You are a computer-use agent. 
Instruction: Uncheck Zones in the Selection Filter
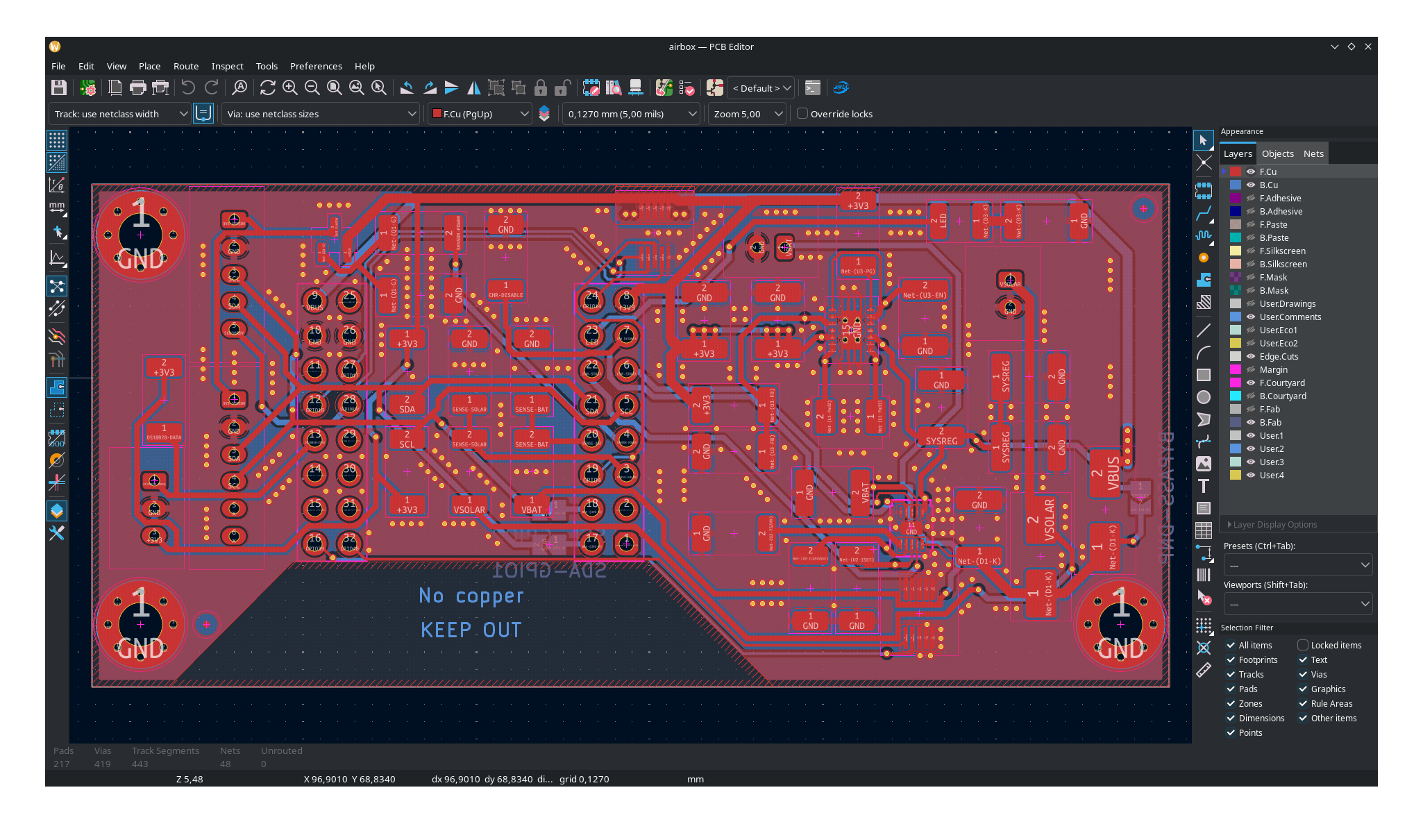coord(1231,703)
